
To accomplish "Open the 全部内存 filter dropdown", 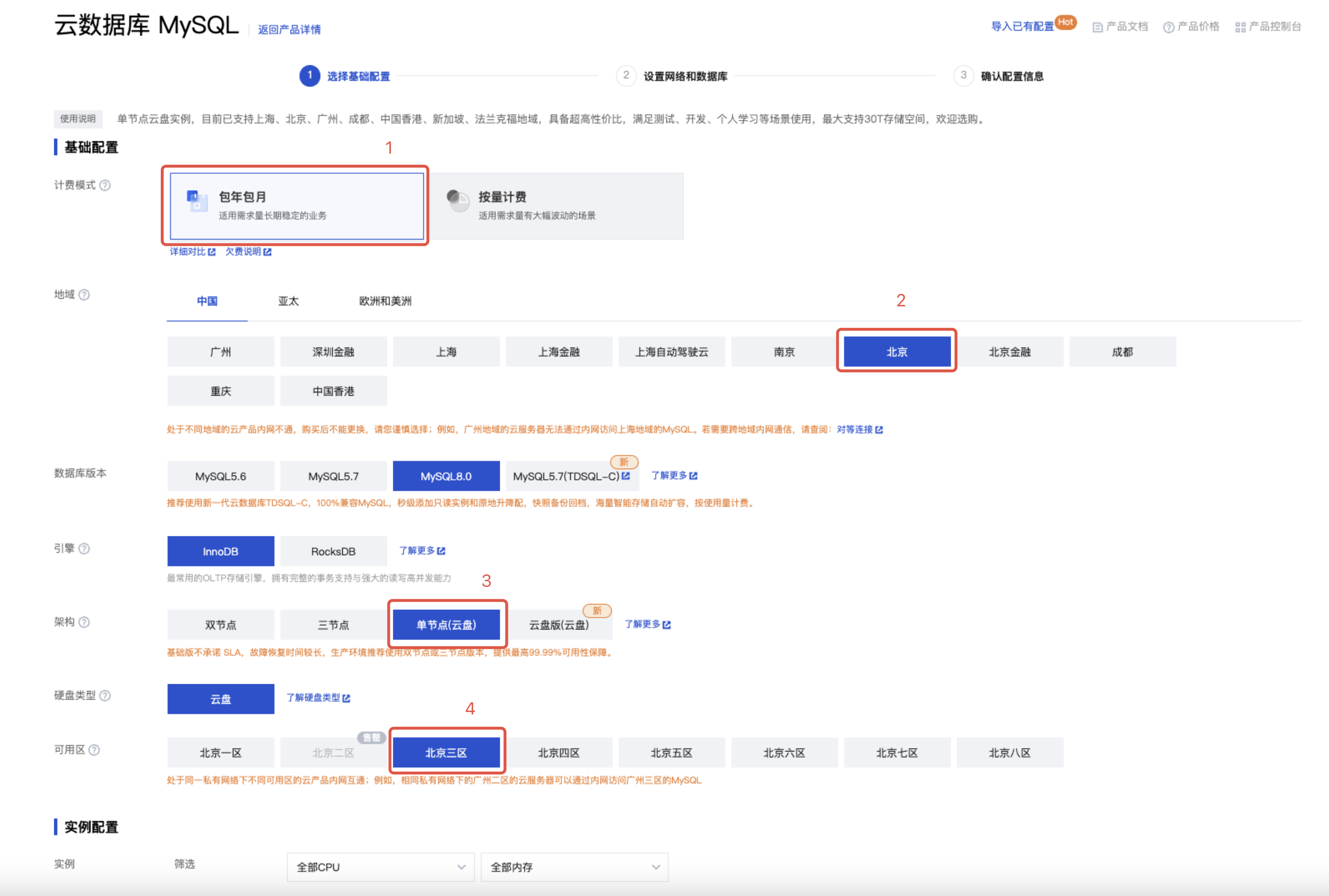I will 574,867.
